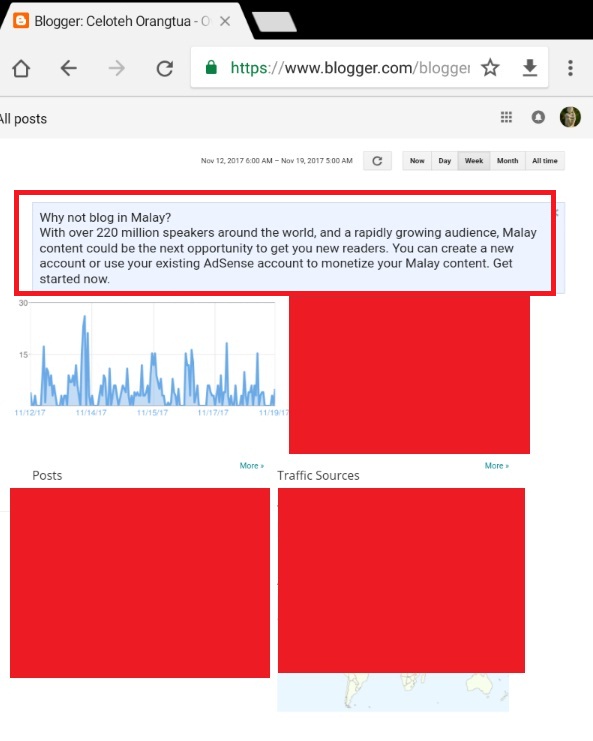This screenshot has height=741, width=593.
Task: Click the pageviews line chart
Action: (x=152, y=354)
